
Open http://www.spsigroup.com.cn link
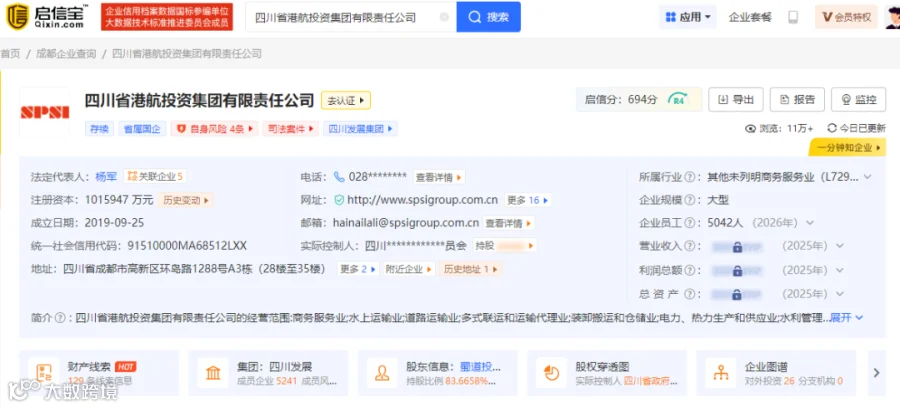tap(422, 200)
